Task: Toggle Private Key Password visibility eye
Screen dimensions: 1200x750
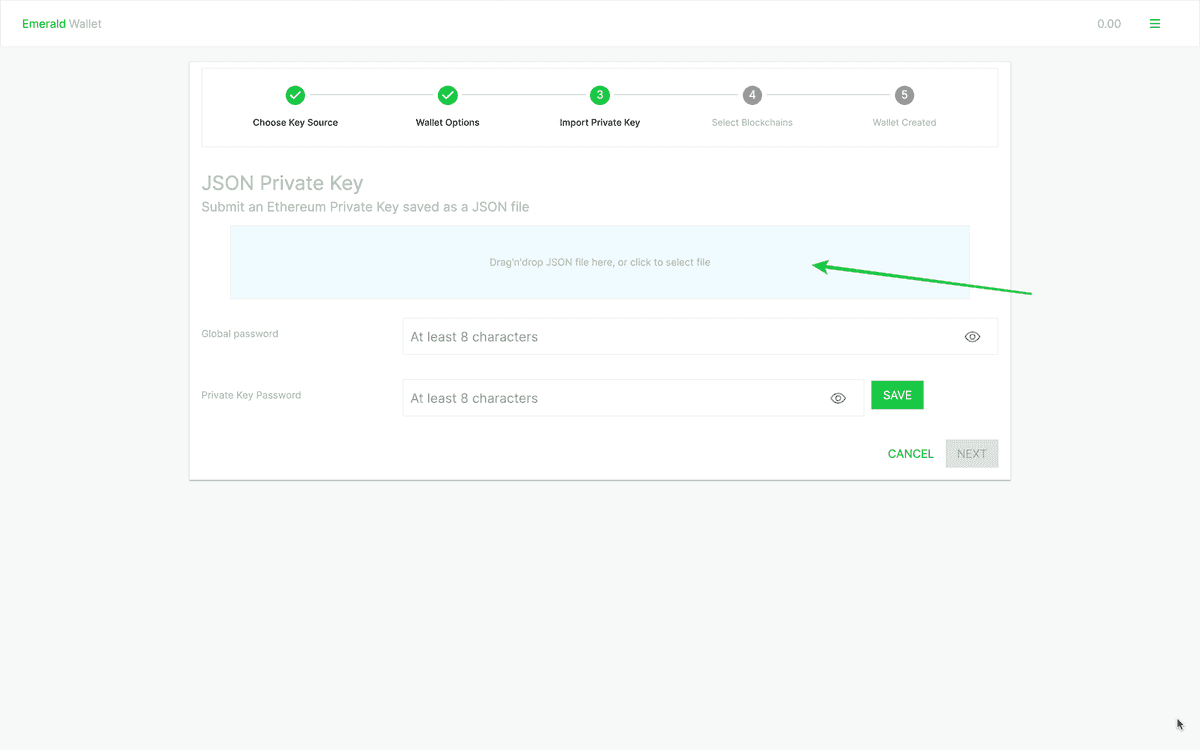Action: (x=838, y=398)
